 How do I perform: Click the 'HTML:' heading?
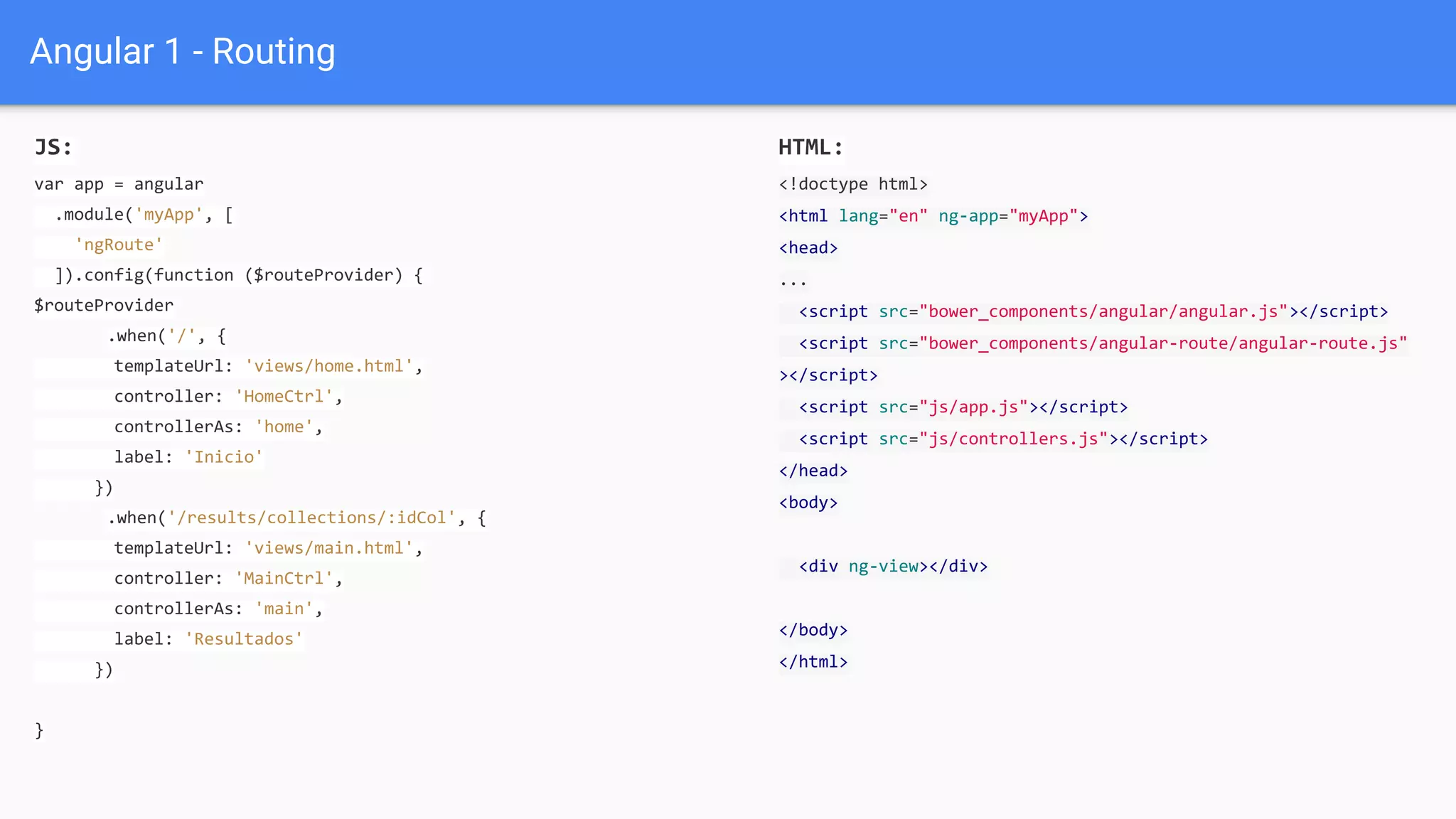tap(810, 147)
